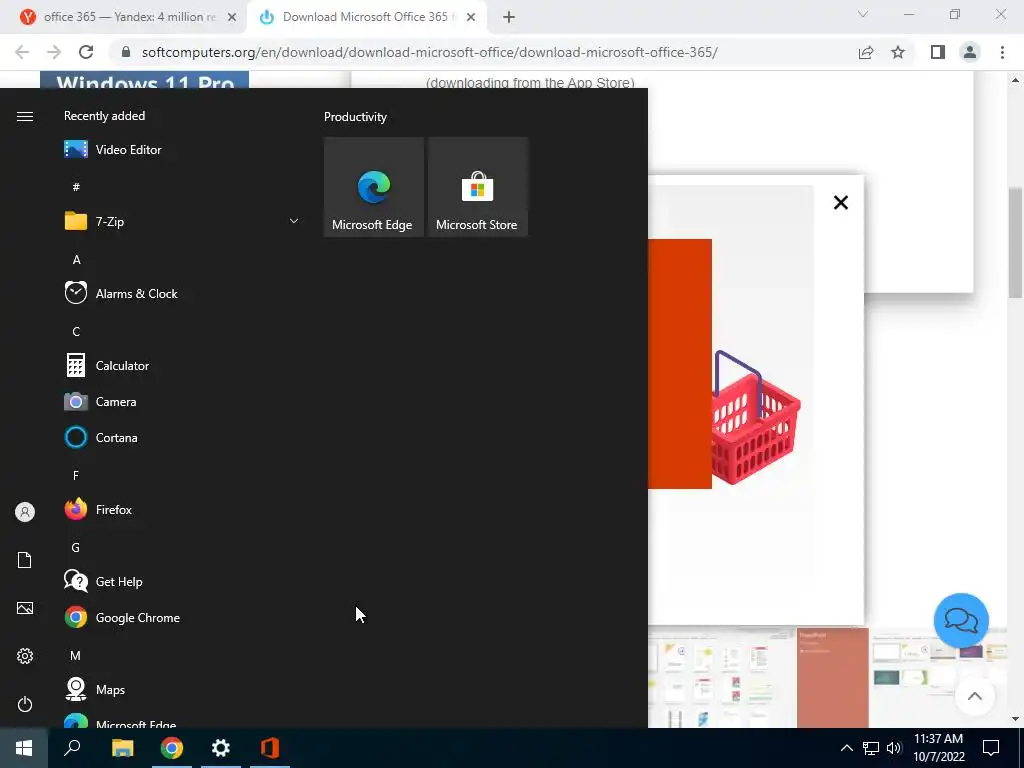Open the Maps app
The image size is (1024, 768).
[x=181, y=690]
